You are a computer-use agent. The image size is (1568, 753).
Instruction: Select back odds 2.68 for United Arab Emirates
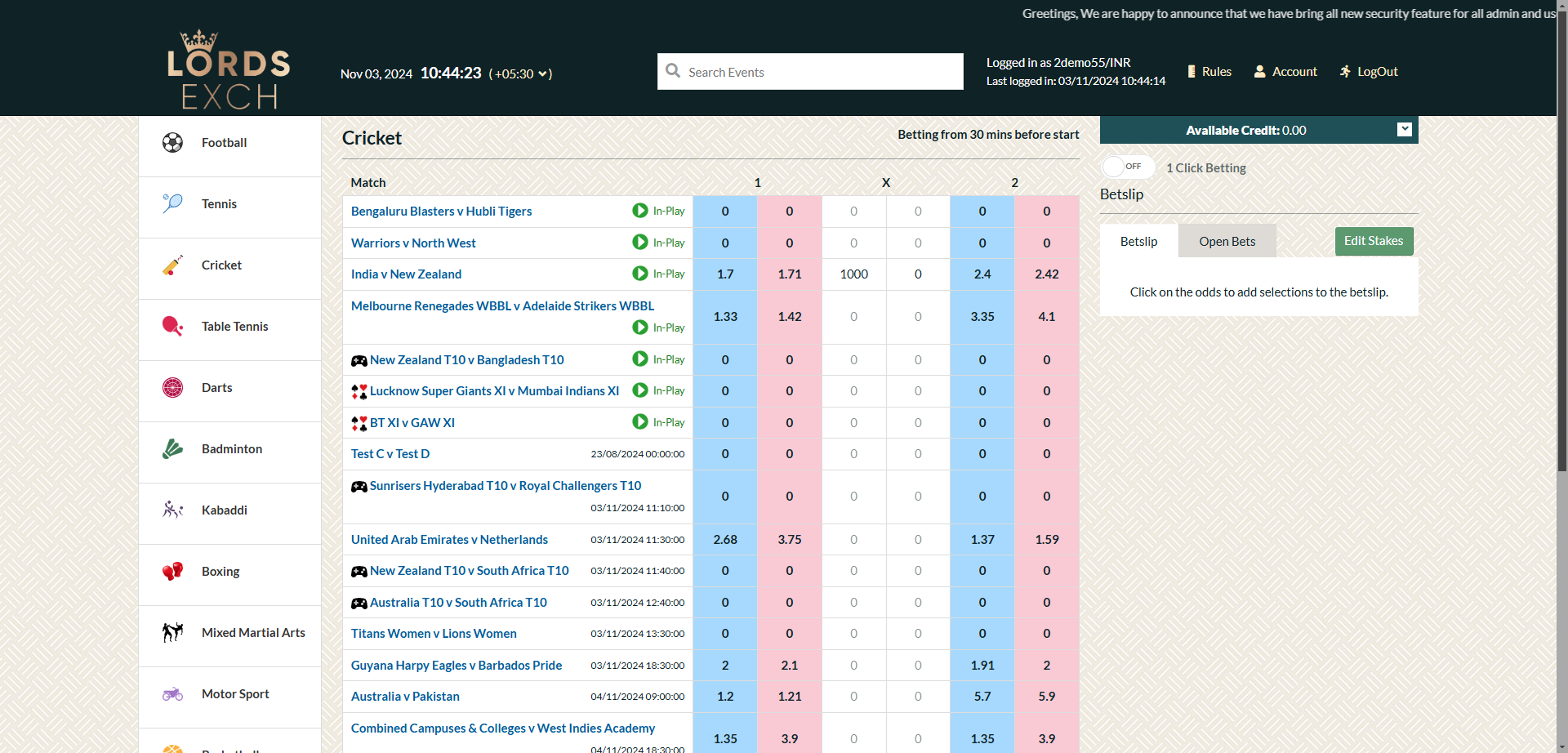725,540
